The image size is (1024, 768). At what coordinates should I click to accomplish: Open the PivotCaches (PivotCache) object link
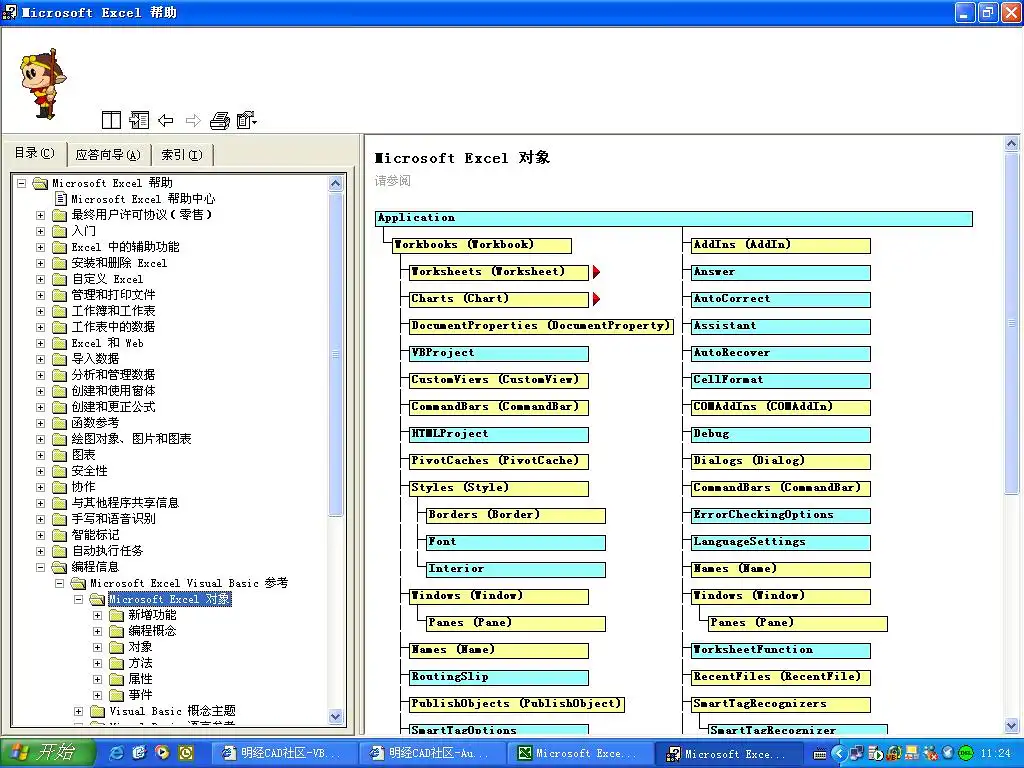coord(500,461)
